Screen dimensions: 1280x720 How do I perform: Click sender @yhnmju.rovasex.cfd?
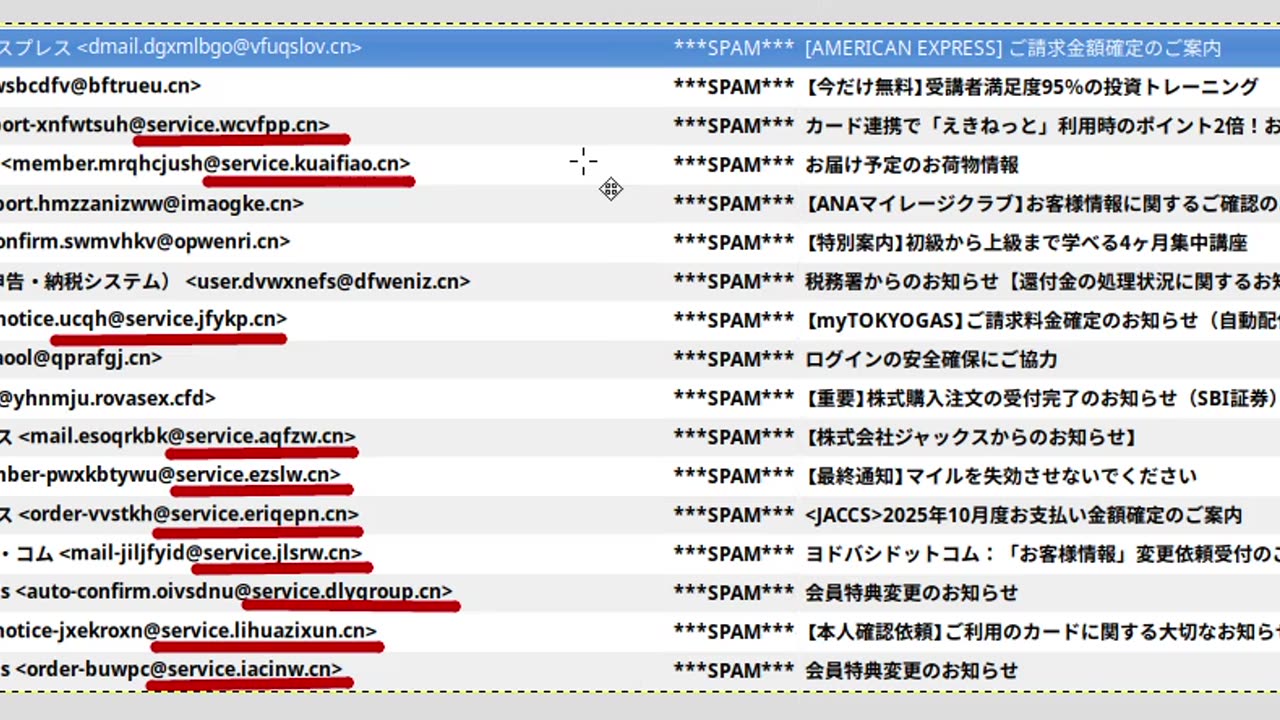click(x=108, y=398)
